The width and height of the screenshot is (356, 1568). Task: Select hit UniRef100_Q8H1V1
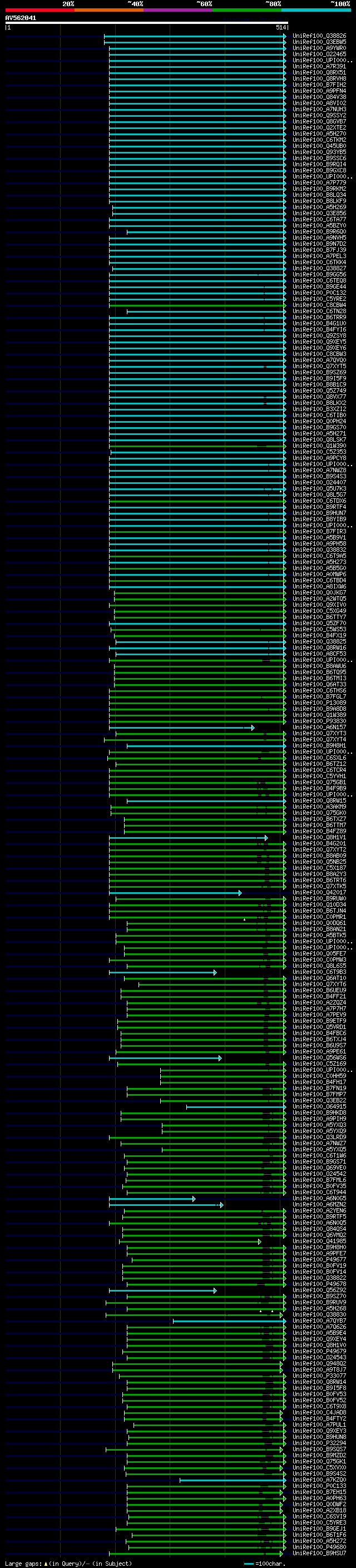click(319, 837)
